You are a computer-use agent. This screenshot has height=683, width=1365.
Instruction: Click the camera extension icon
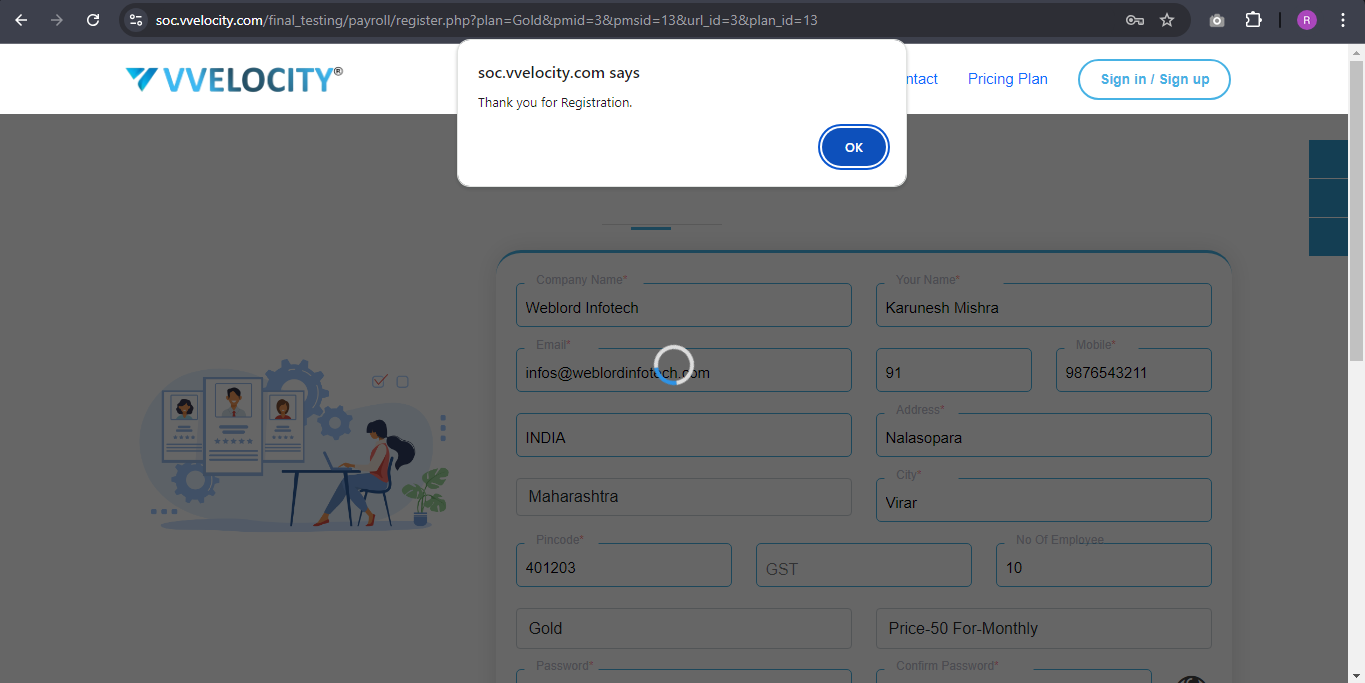point(1217,20)
